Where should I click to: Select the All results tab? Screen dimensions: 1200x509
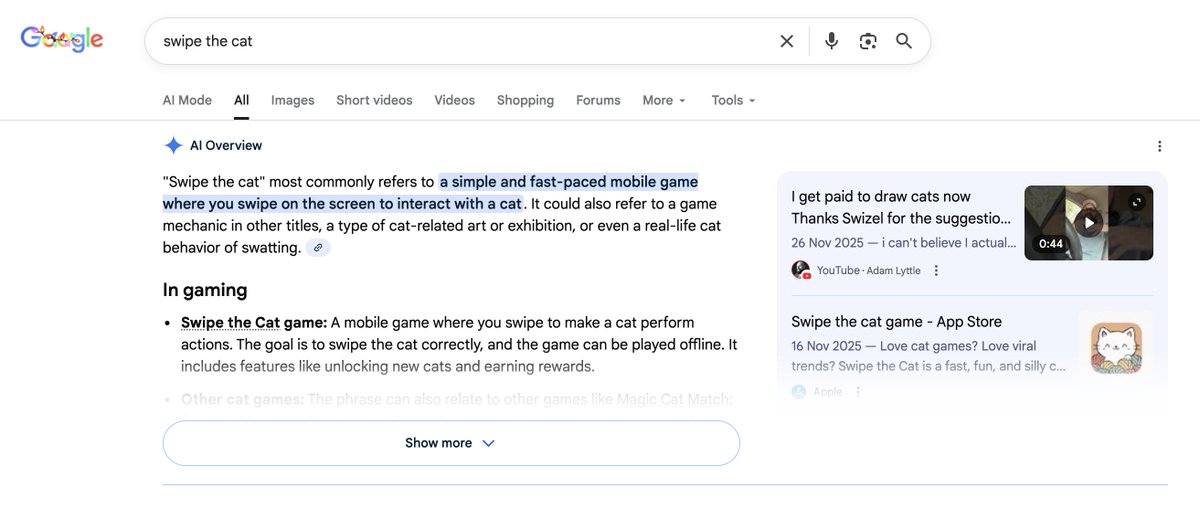click(242, 100)
